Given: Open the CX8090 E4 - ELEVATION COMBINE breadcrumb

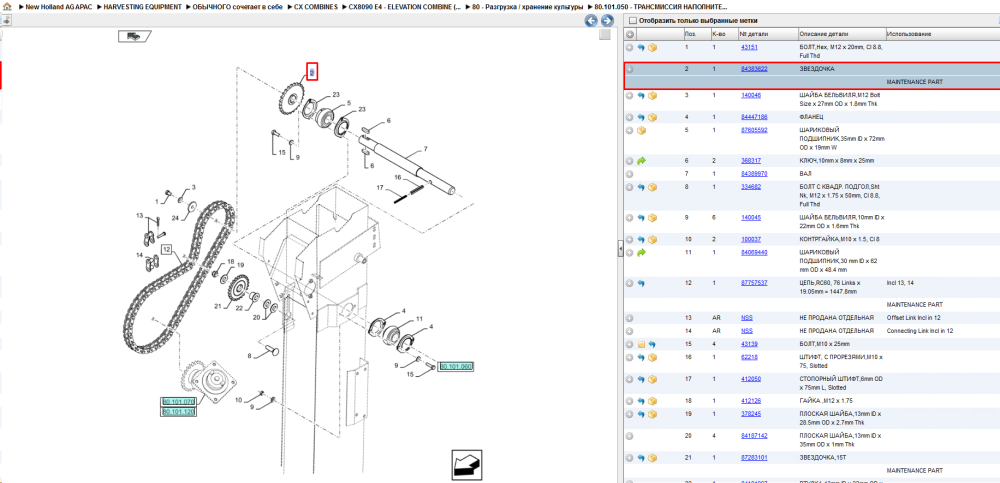Looking at the screenshot, I should coord(406,6).
